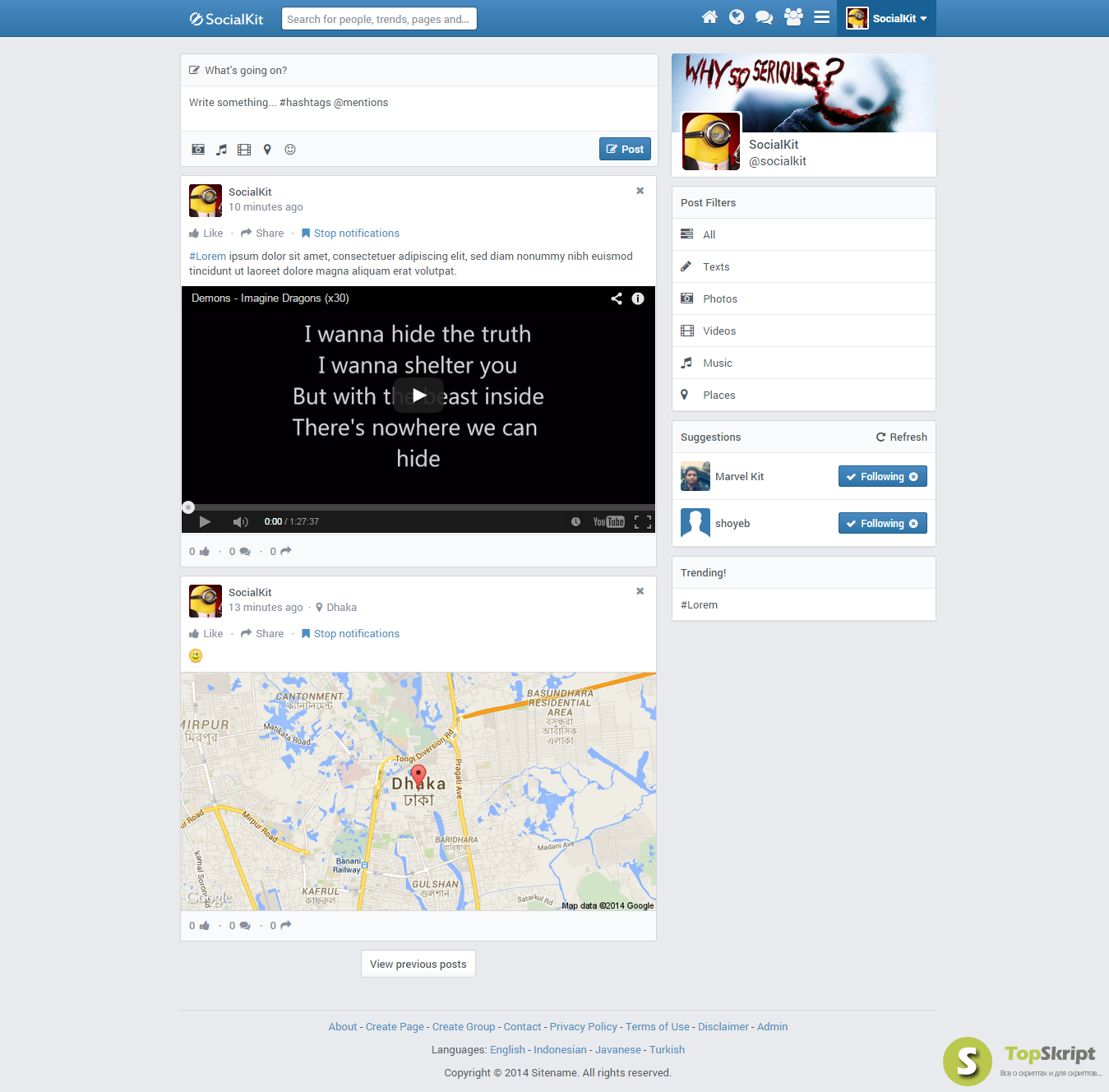Open shoyeb's profile name
The image size is (1109, 1092).
[732, 524]
